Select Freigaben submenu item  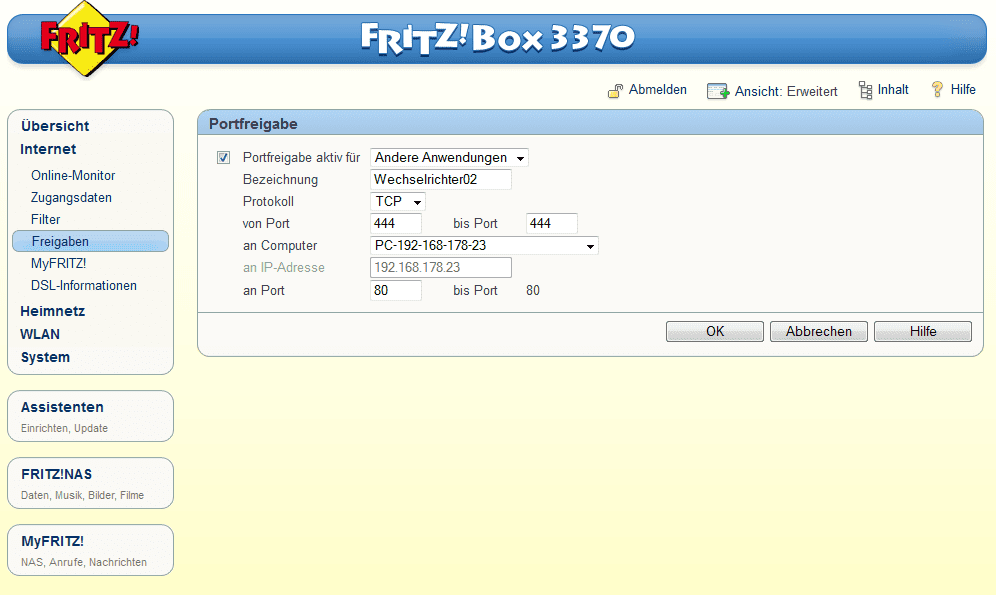pyautogui.click(x=90, y=241)
